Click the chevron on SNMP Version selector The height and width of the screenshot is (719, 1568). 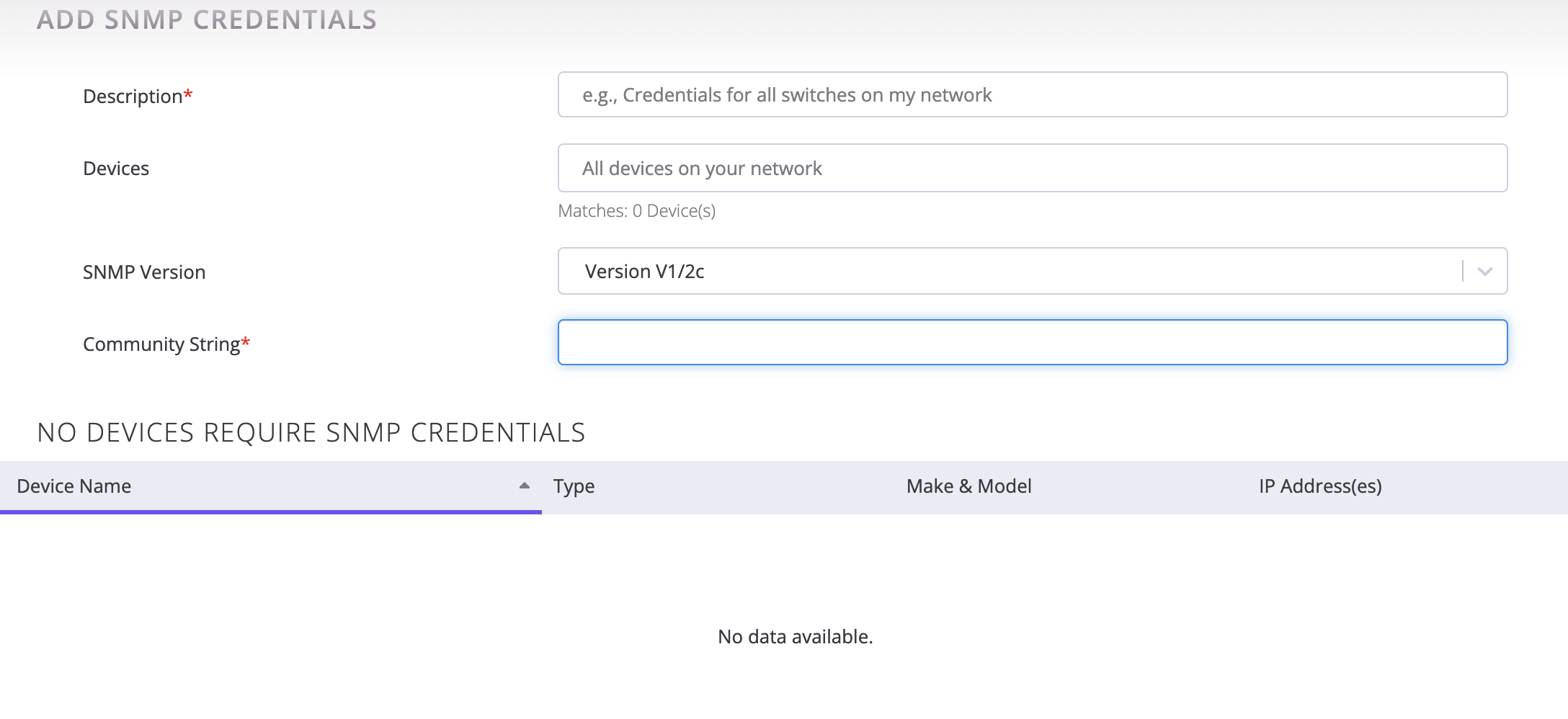(1485, 271)
